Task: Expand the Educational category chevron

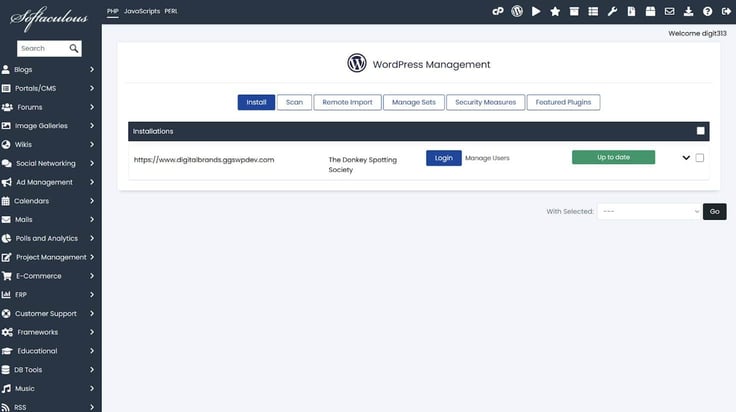Action: [92, 351]
